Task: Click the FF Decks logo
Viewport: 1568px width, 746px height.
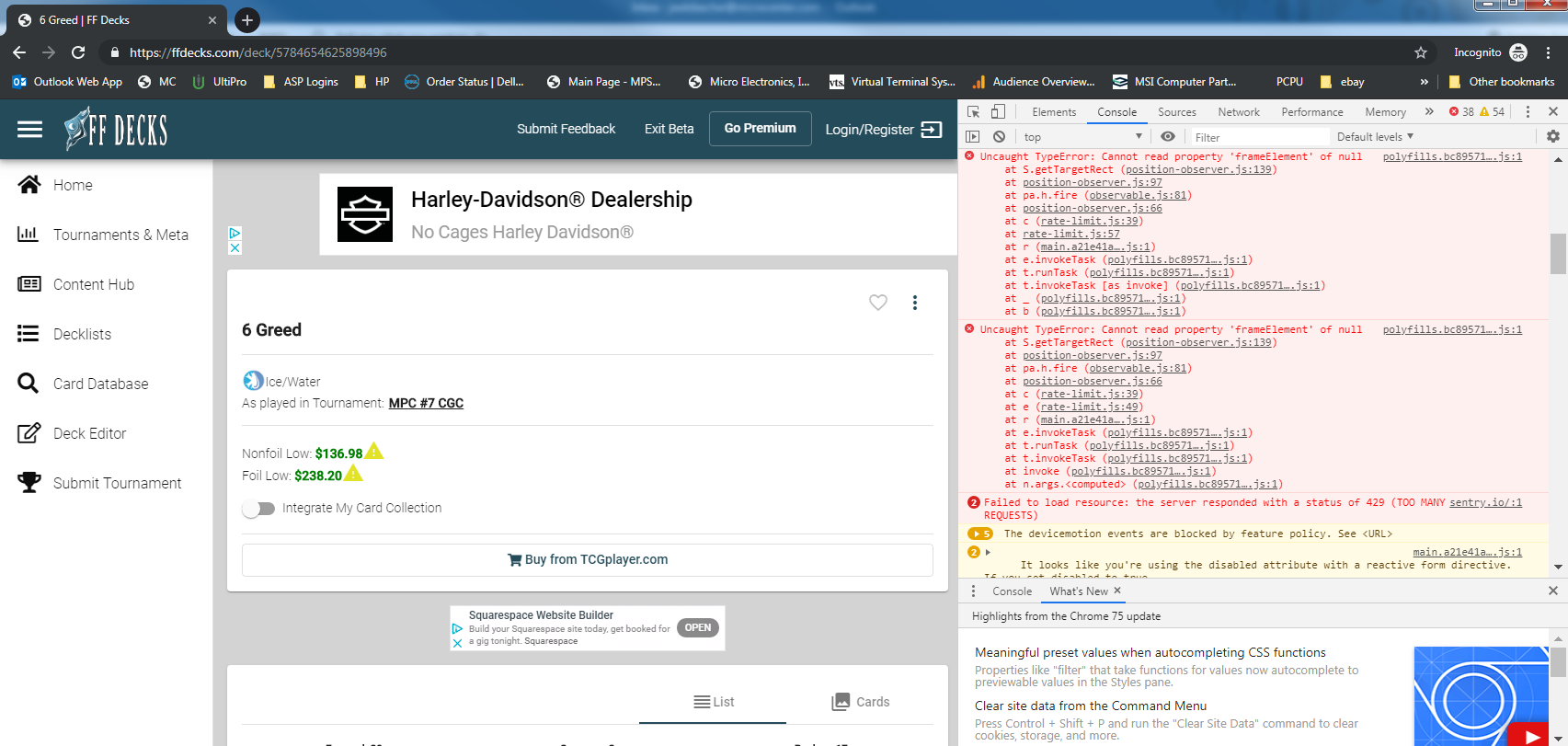Action: 116,129
